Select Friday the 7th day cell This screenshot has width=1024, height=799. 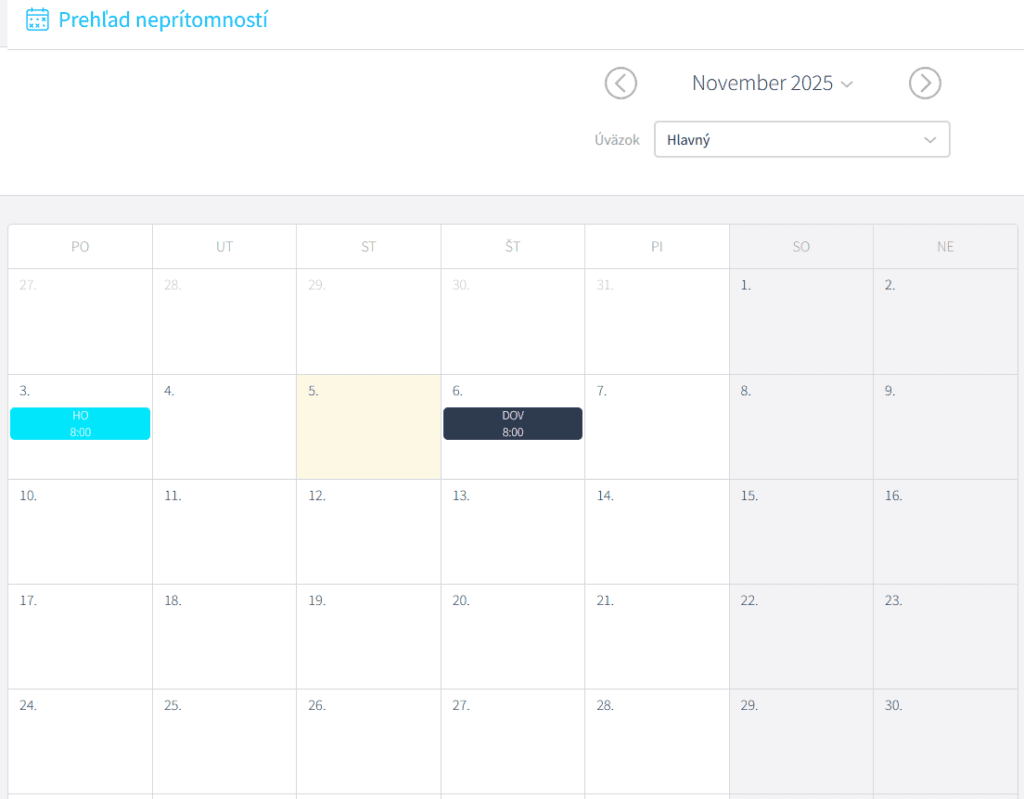[x=656, y=427]
